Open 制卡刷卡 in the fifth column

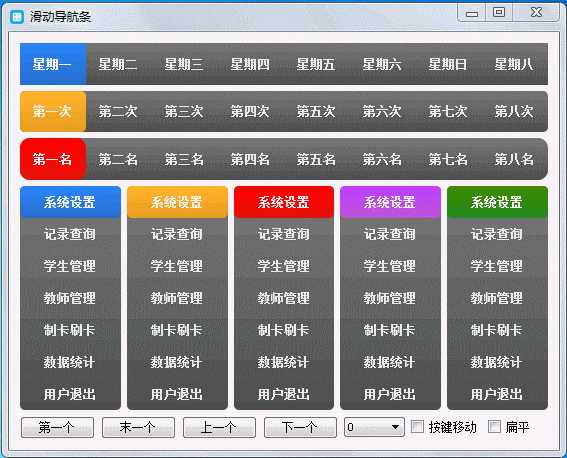pyautogui.click(x=498, y=330)
